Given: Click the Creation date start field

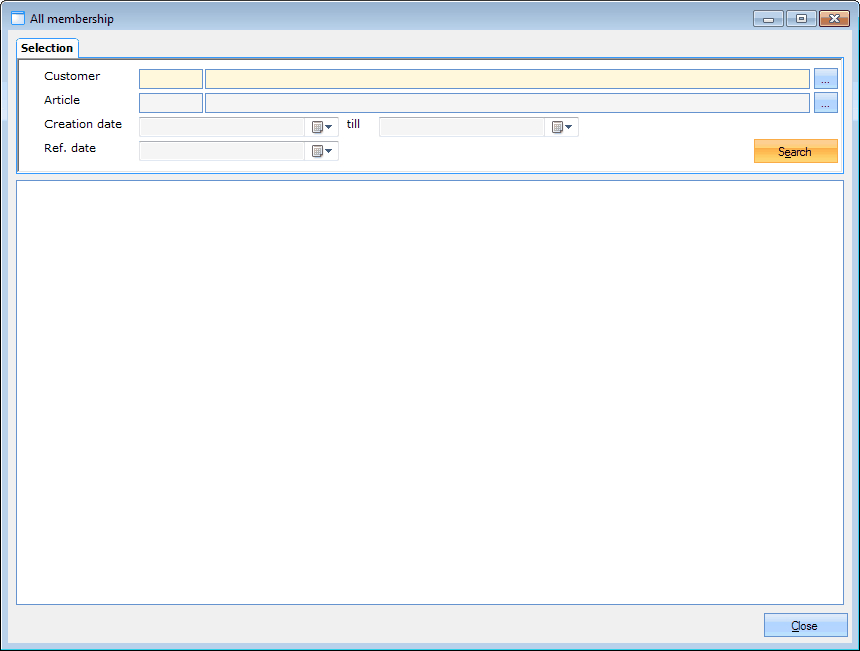Looking at the screenshot, I should (222, 127).
